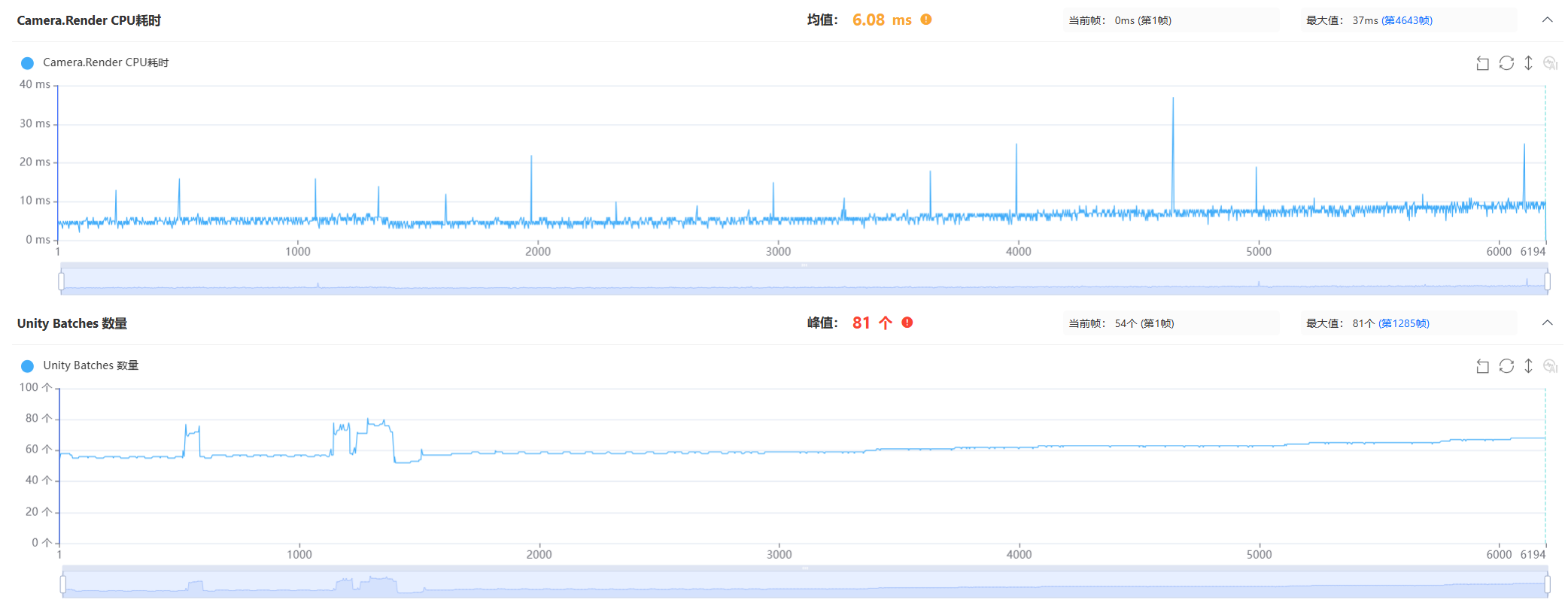Click zoom-reset icon on Camera.Render chart
This screenshot has width=1568, height=609.
tap(1482, 63)
